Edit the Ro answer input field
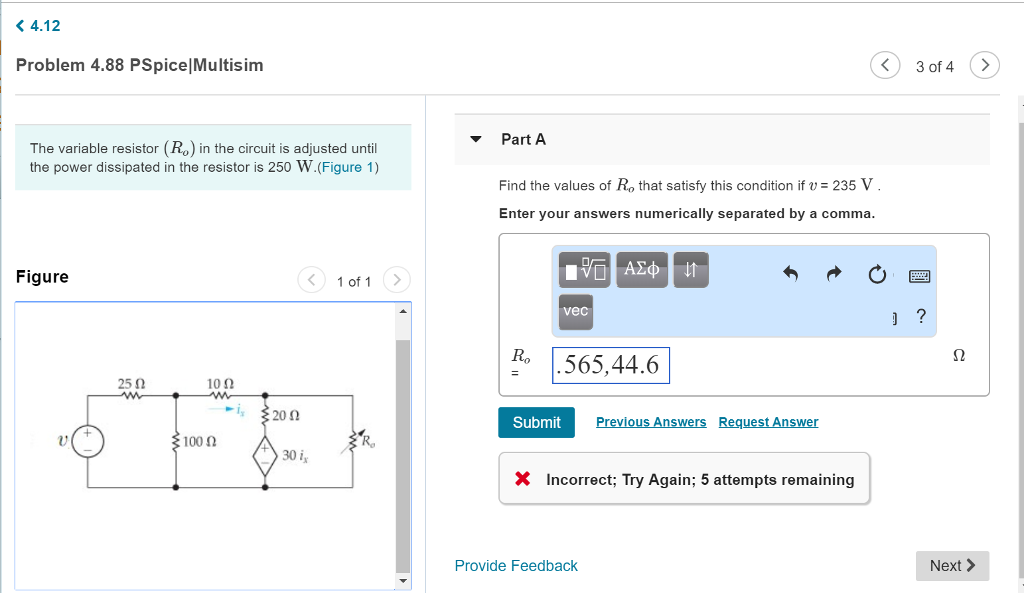1024x593 pixels. coord(611,365)
